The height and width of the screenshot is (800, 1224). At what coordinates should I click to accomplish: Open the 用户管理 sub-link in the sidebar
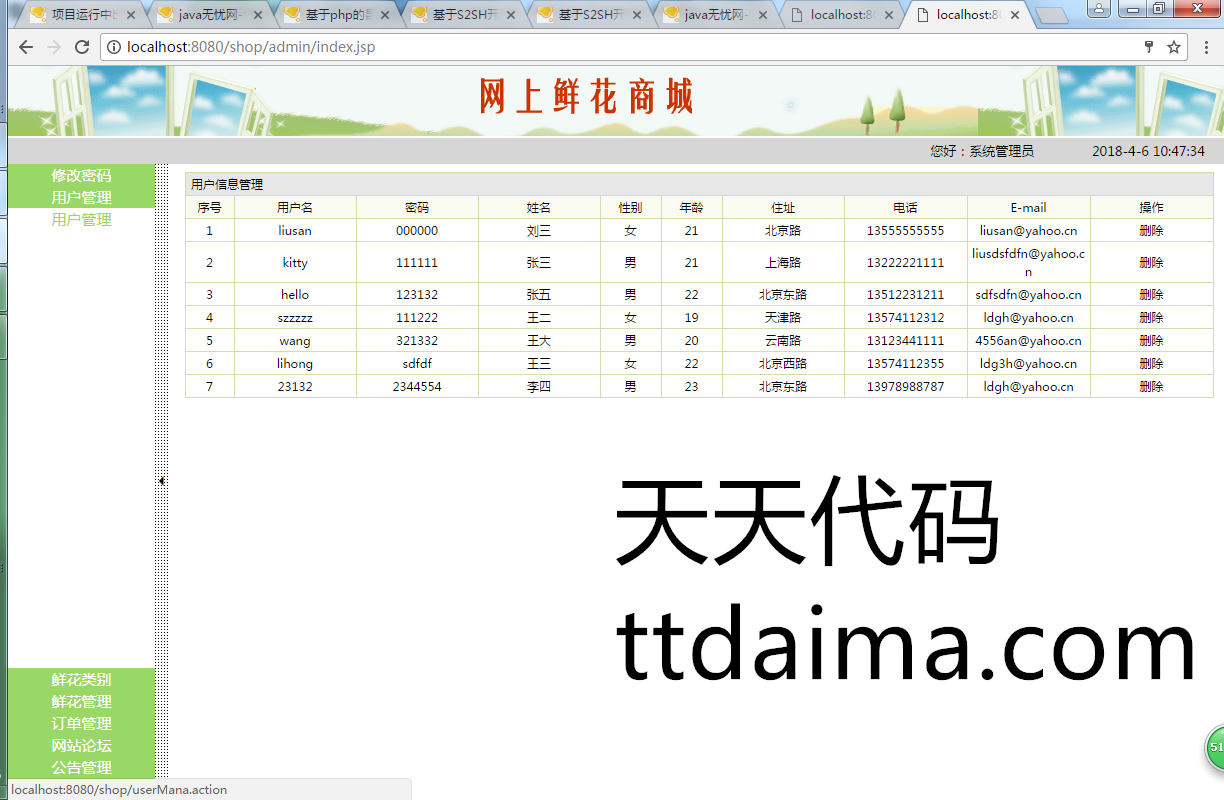pos(81,220)
